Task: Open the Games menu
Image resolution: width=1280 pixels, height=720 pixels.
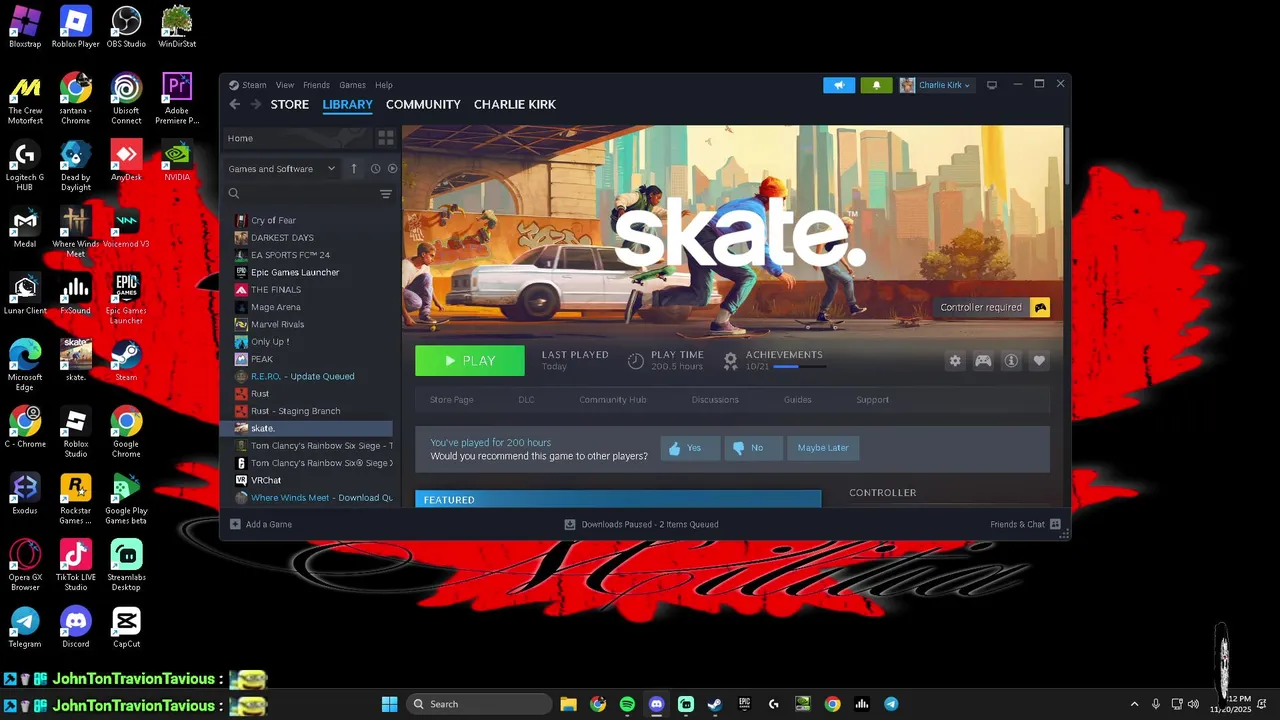Action: tap(352, 85)
